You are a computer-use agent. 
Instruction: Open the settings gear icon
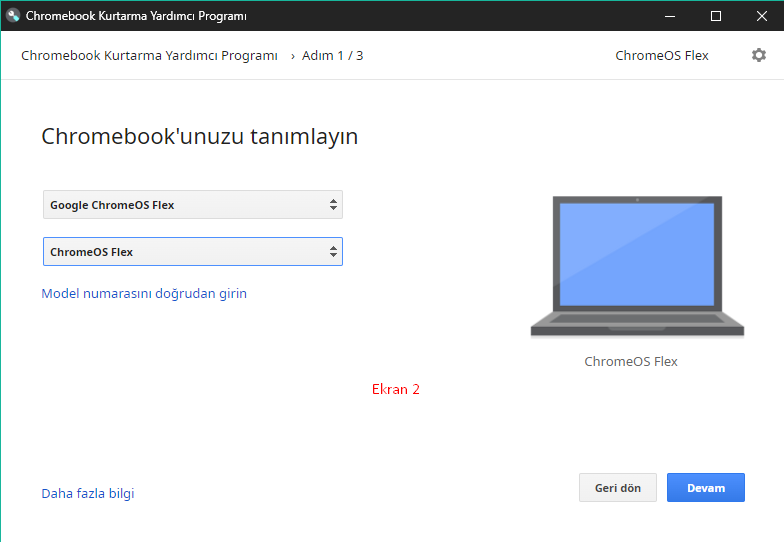758,55
